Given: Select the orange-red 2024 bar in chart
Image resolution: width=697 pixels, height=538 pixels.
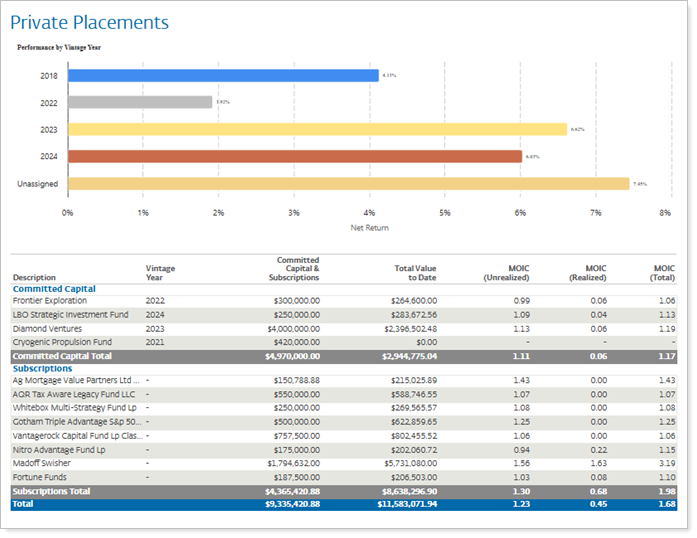Looking at the screenshot, I should coord(295,157).
